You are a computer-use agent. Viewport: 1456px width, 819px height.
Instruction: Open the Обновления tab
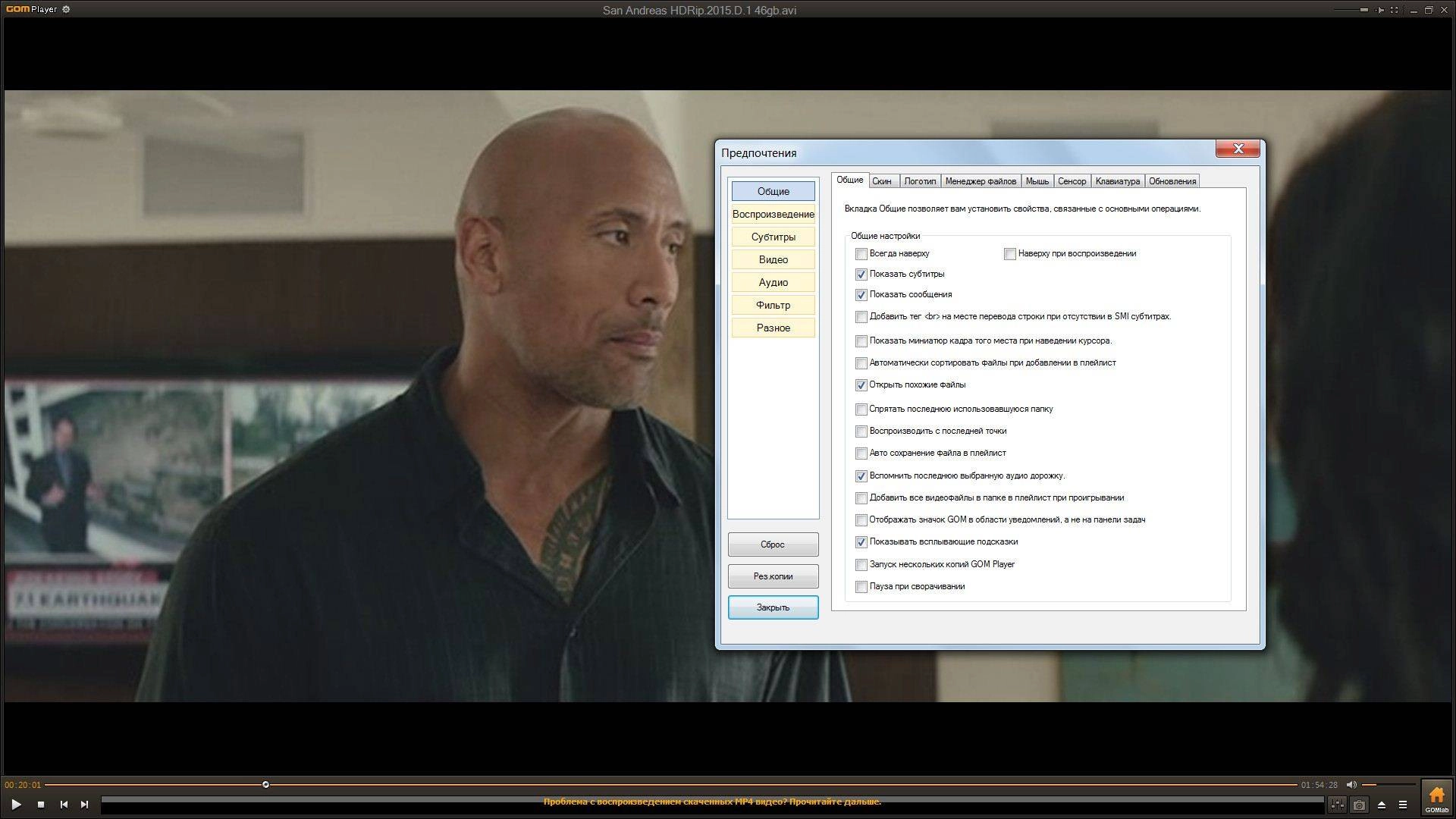(1172, 181)
